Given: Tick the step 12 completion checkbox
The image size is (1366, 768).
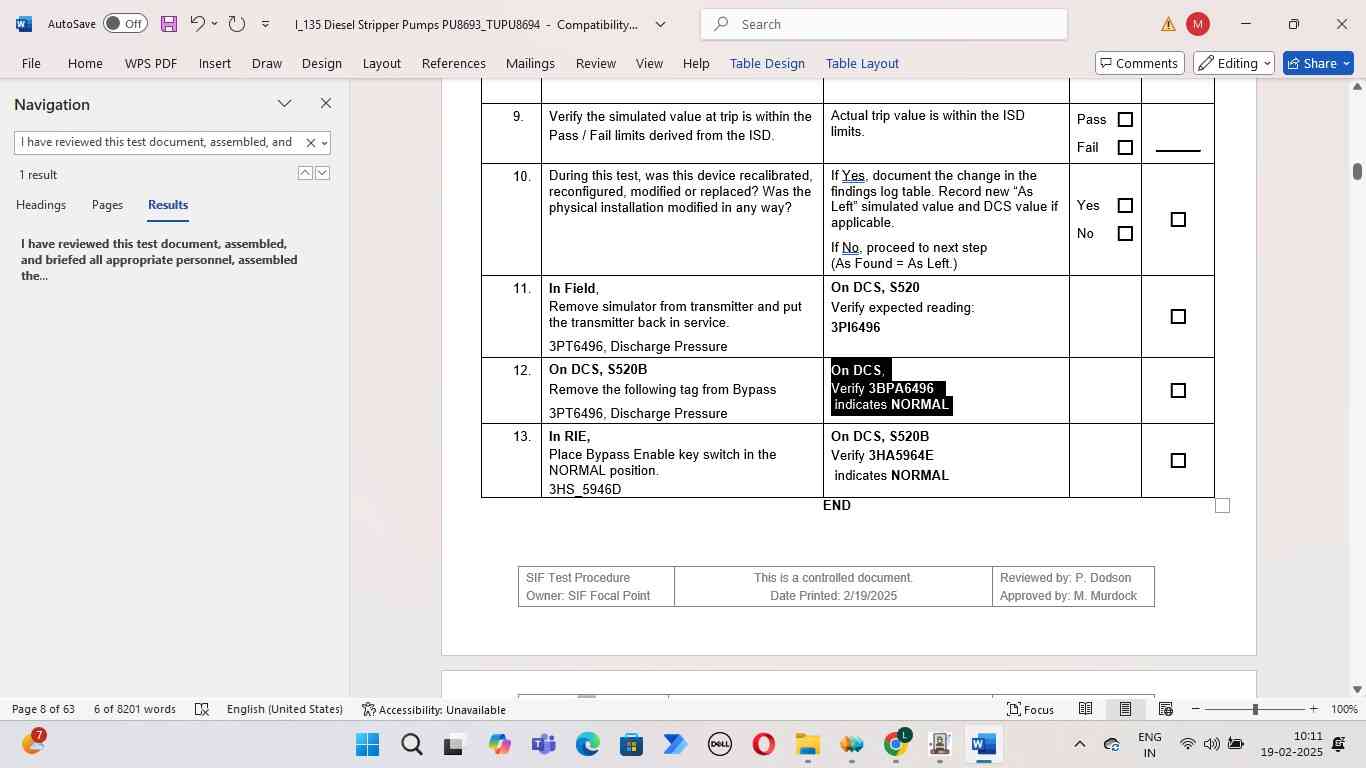Looking at the screenshot, I should coord(1178,391).
